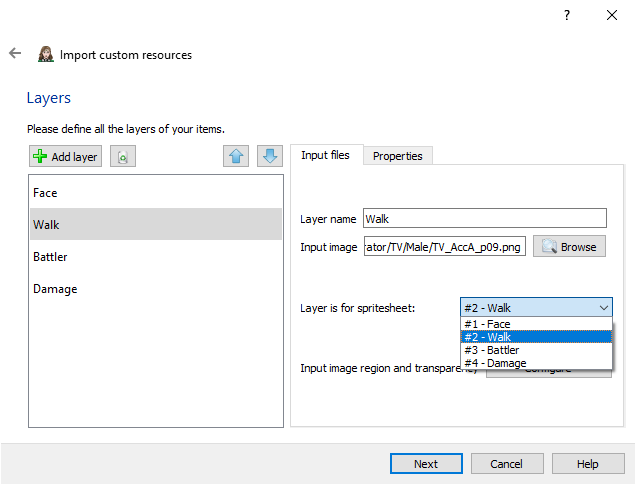Switch to the Properties tab
The image size is (636, 485).
coord(397,156)
